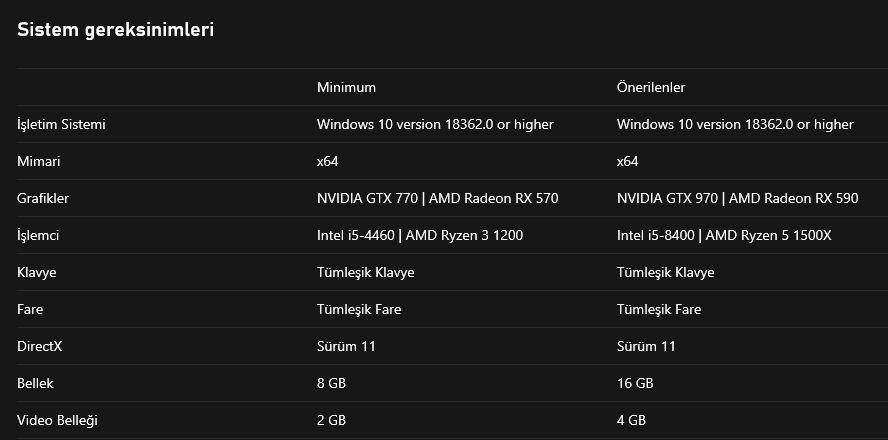Click the recommended memory value 16 GB
Viewport: 888px width, 440px height.
pyautogui.click(x=635, y=383)
